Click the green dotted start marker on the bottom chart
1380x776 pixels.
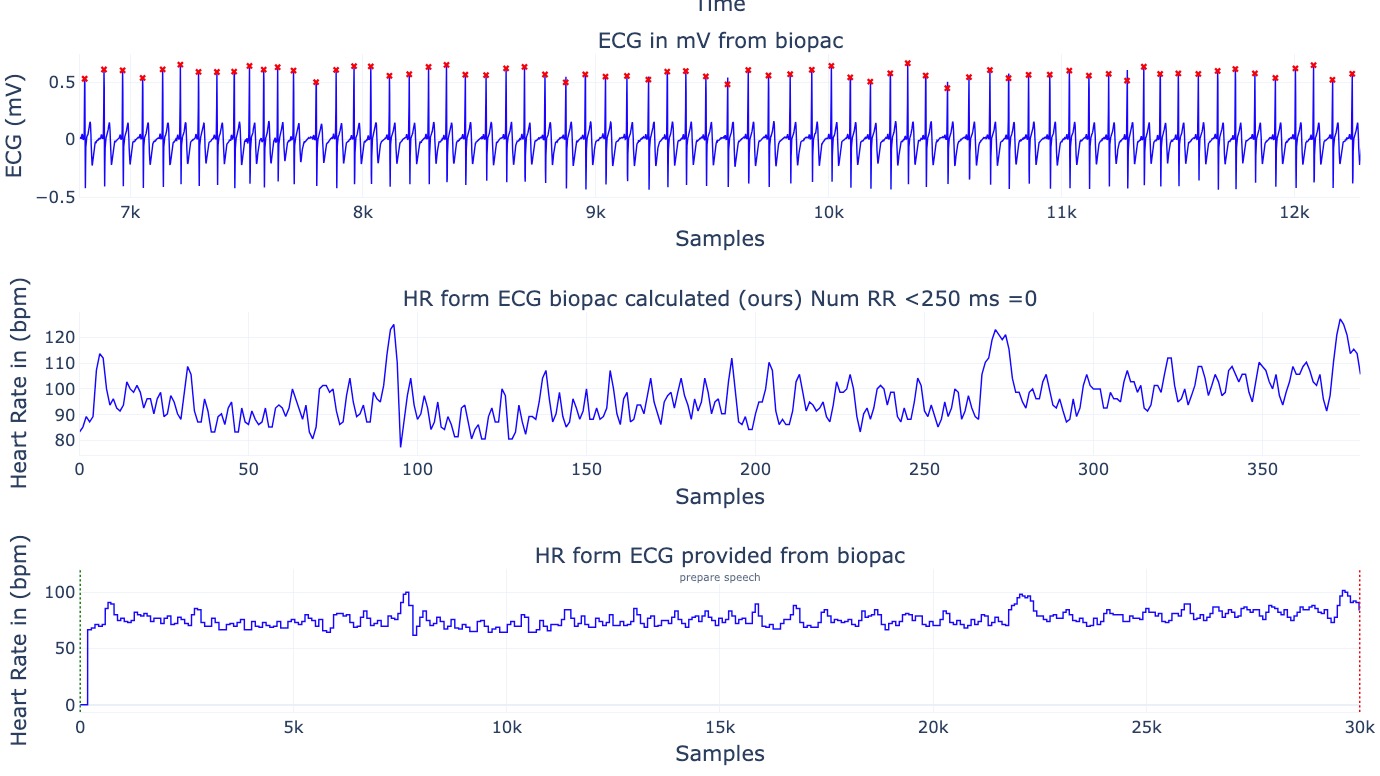pos(80,639)
